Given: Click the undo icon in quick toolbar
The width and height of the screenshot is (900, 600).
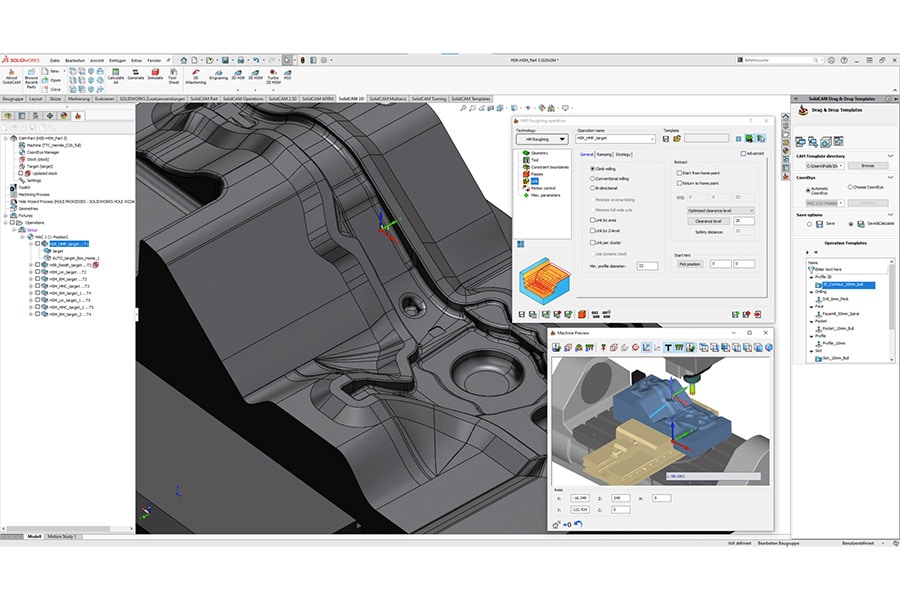Looking at the screenshot, I should click(255, 60).
